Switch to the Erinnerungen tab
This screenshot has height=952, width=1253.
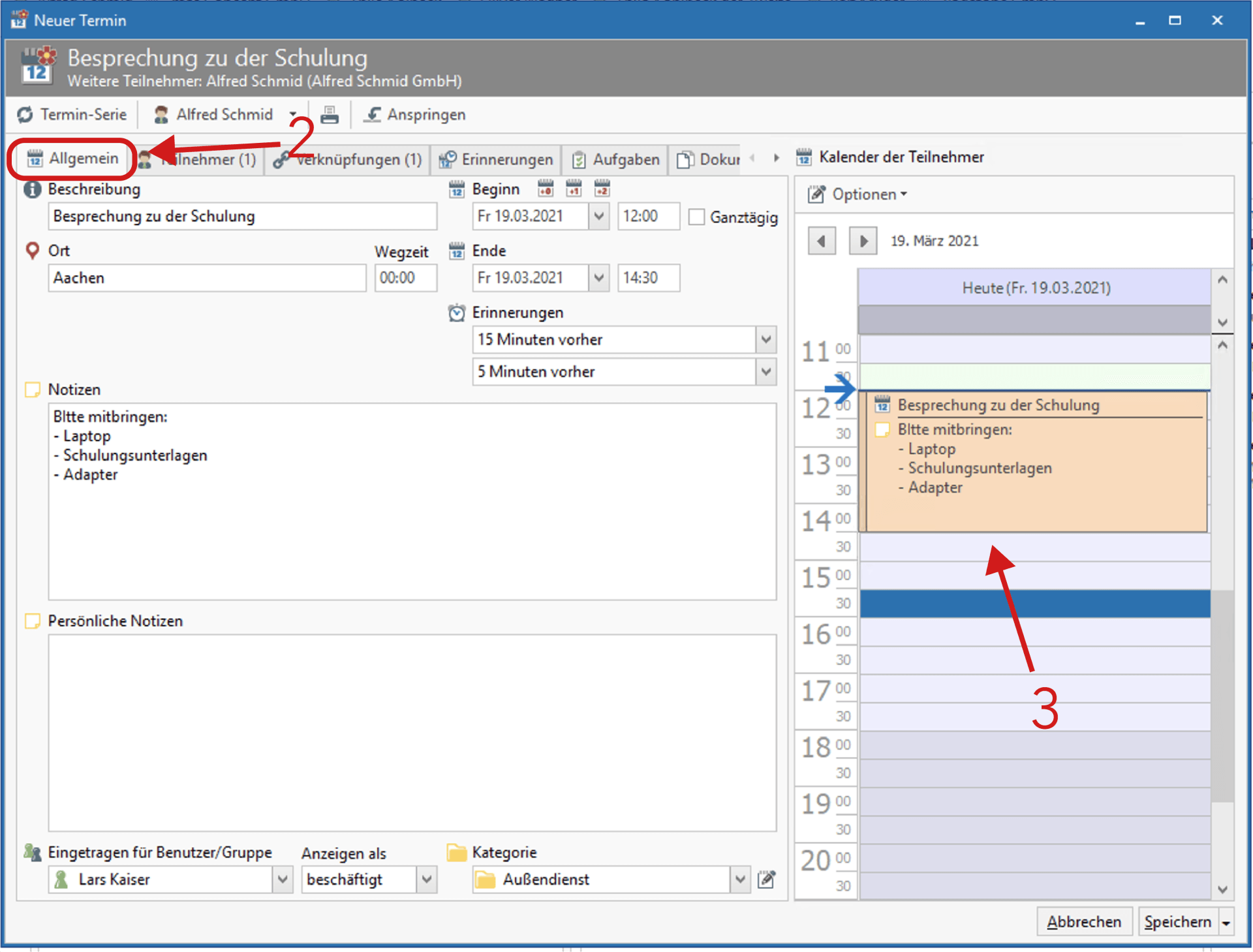pyautogui.click(x=496, y=160)
